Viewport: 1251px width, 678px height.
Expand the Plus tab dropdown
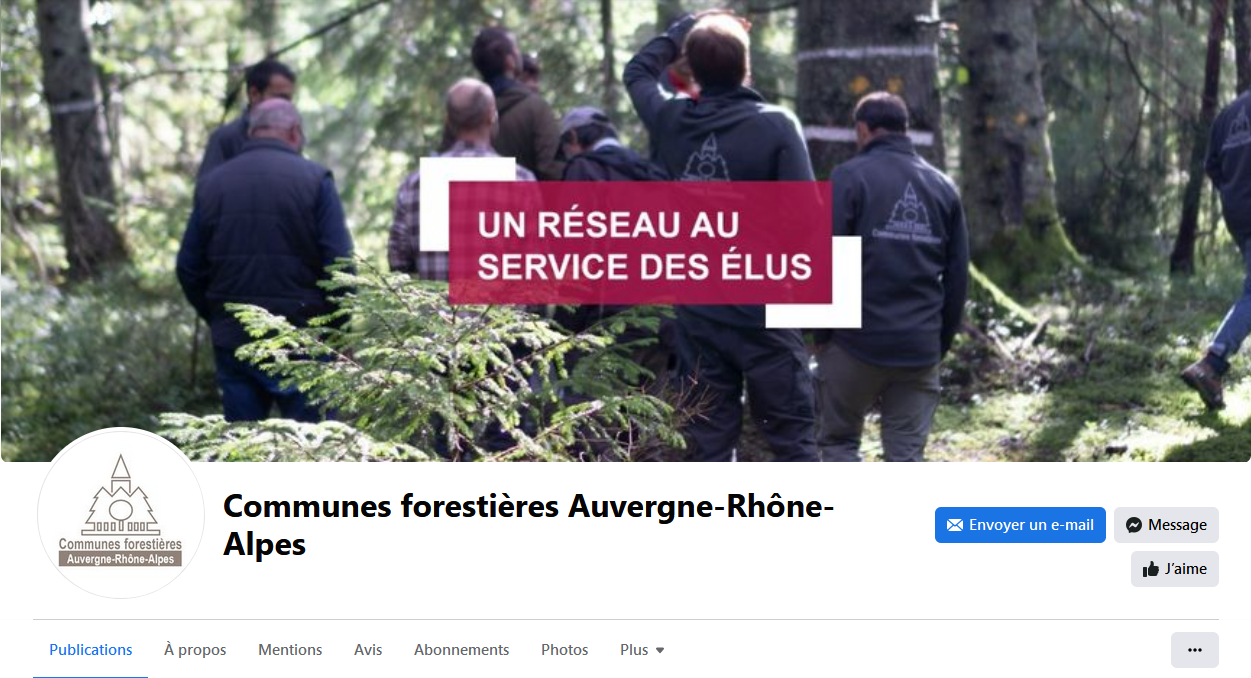(642, 650)
